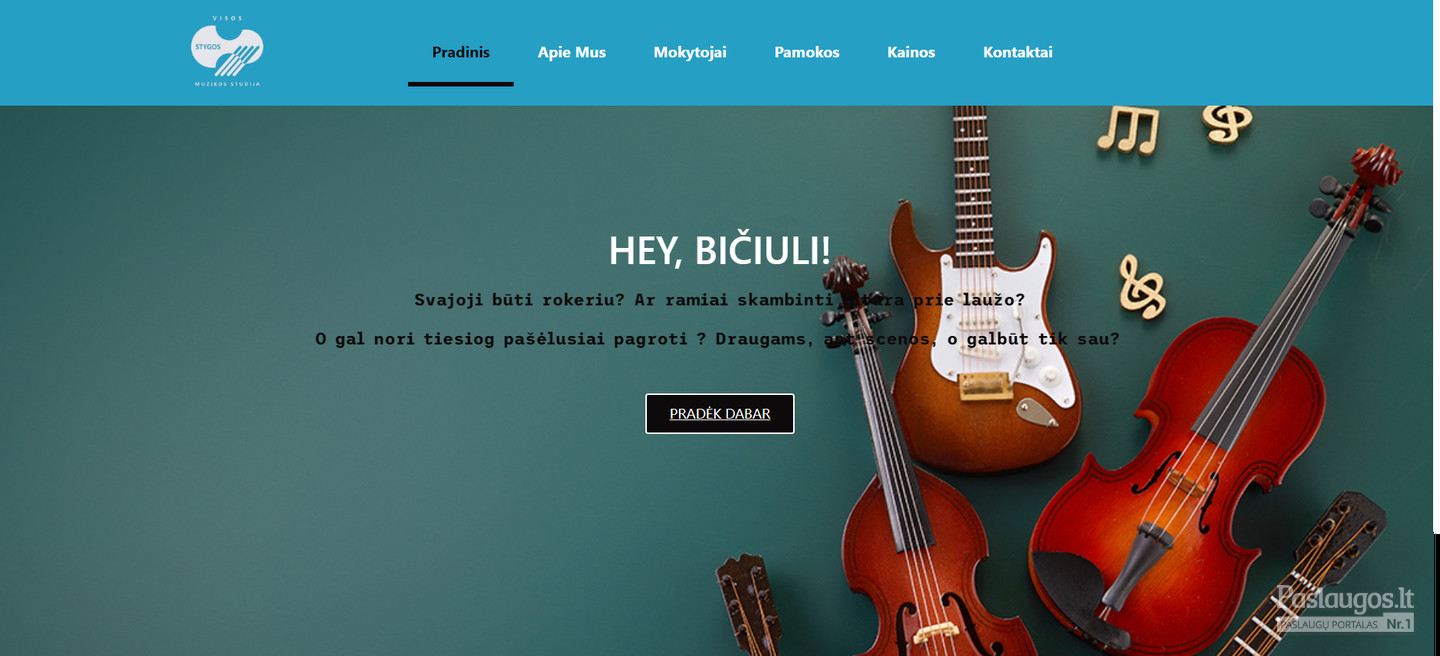Click the Nr.1 badge in the watermark
Screen dimensions: 1440x656
point(1399,624)
